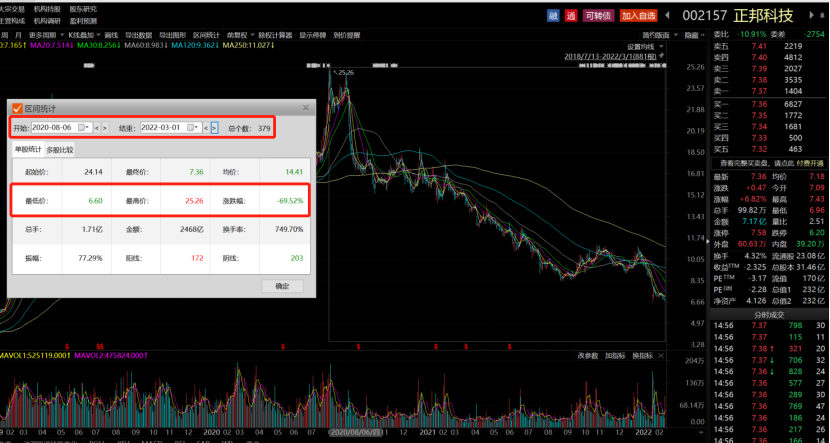
Task: Open the 到价提醒 price alert
Action: (347, 35)
